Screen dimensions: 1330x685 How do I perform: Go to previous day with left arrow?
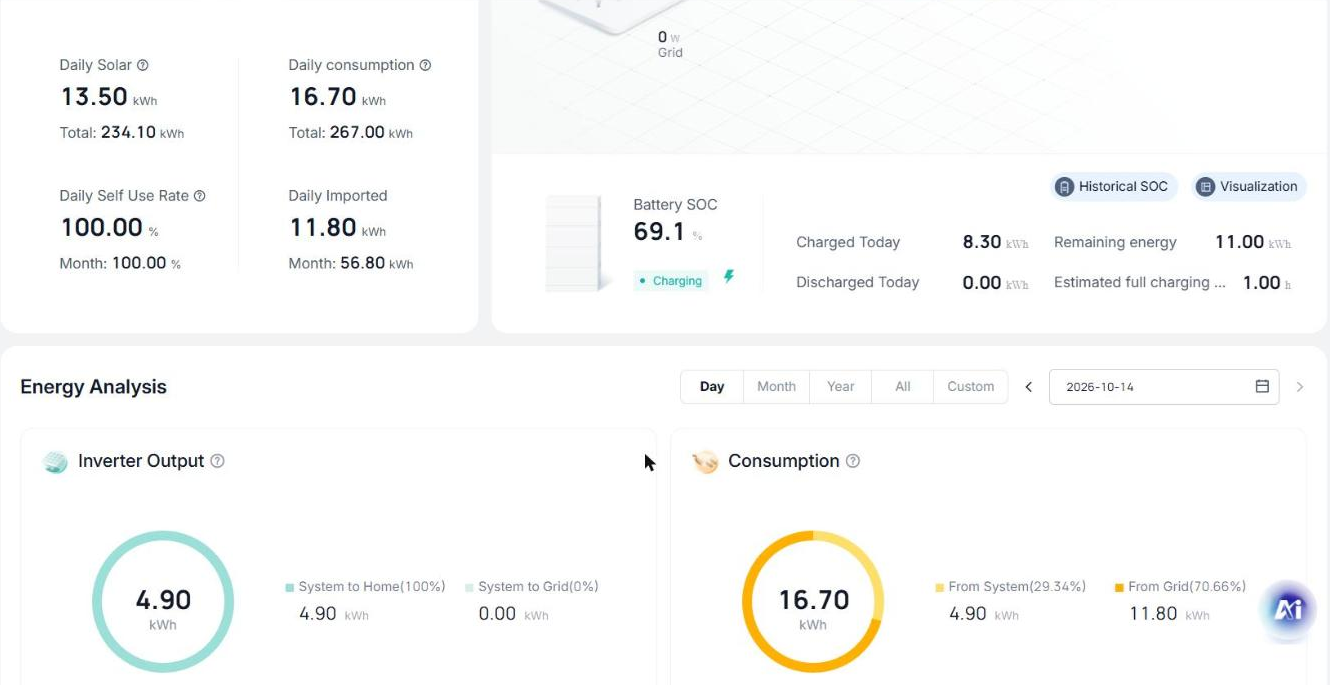(1028, 387)
